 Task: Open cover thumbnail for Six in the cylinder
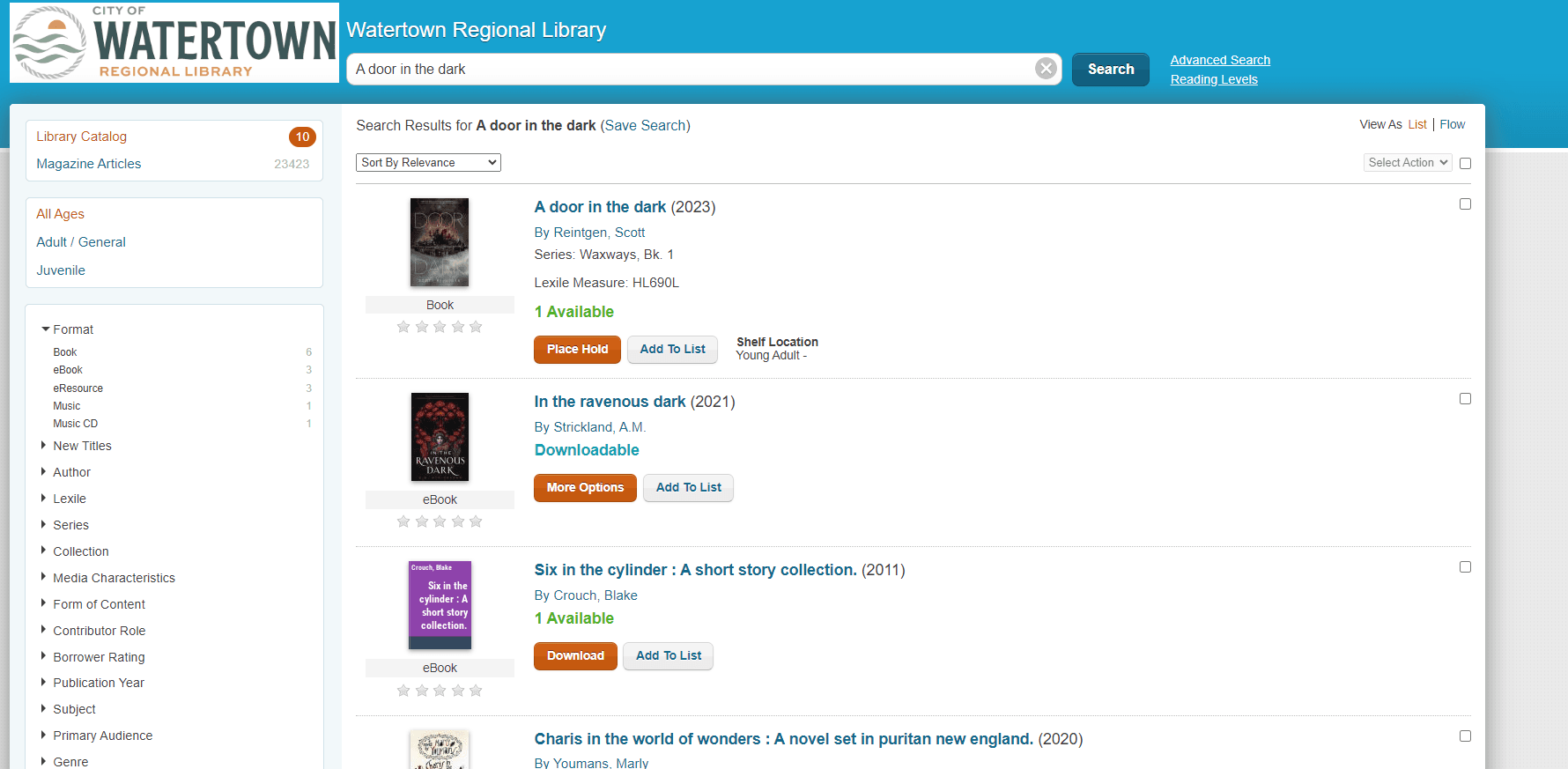440,605
